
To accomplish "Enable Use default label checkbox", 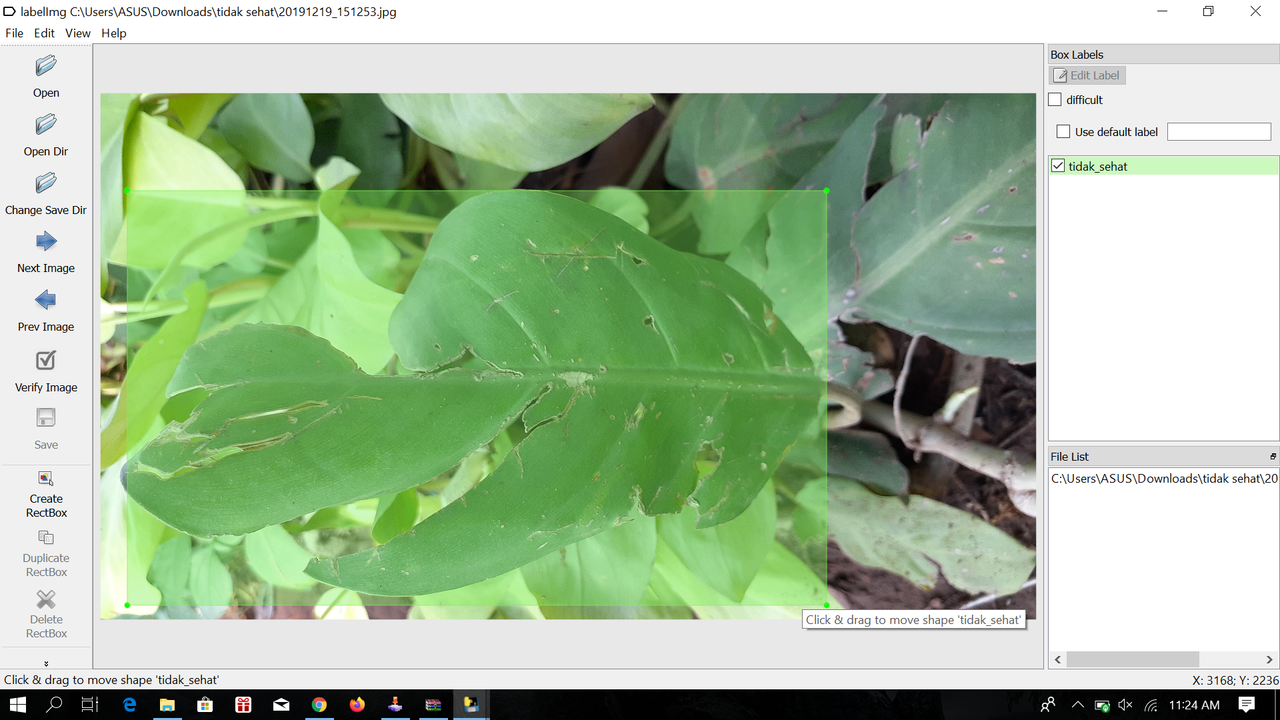I will [x=1063, y=132].
